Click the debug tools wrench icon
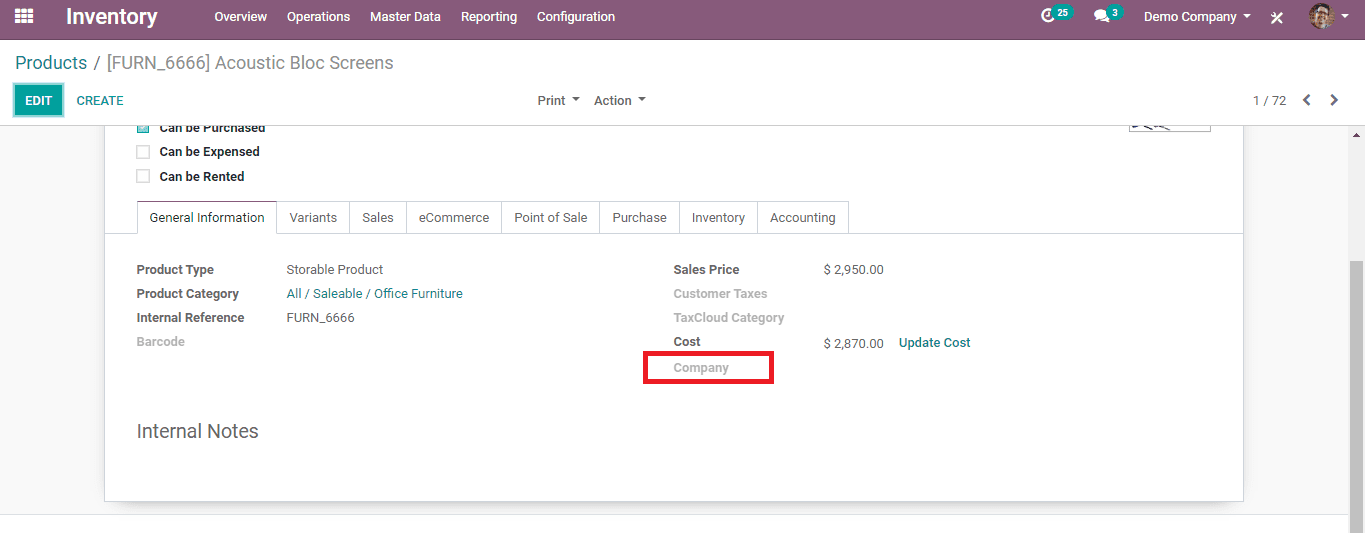The height and width of the screenshot is (533, 1365). click(1277, 17)
